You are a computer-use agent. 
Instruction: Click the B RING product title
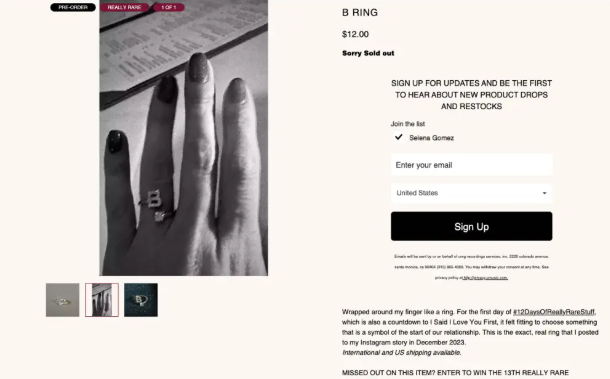[360, 12]
